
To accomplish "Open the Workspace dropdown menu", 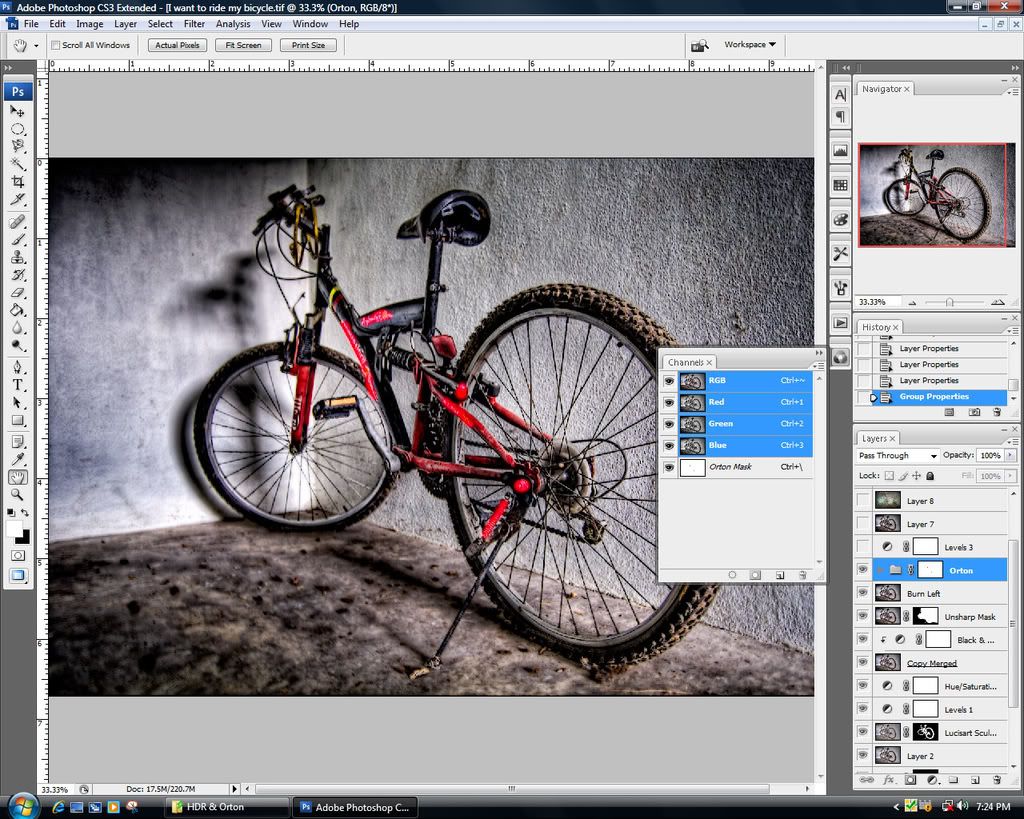I will pos(750,45).
